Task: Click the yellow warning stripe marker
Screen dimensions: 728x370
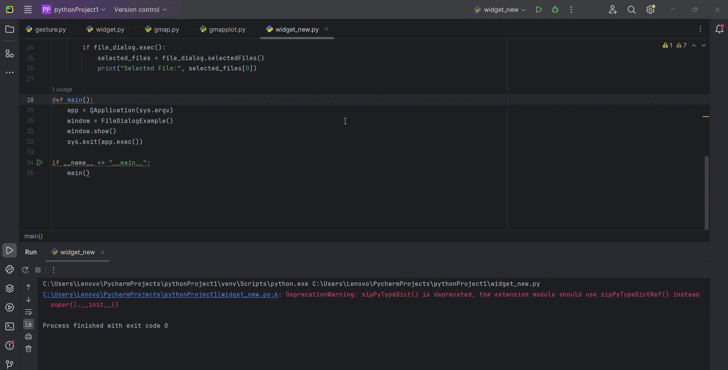Action: [705, 117]
